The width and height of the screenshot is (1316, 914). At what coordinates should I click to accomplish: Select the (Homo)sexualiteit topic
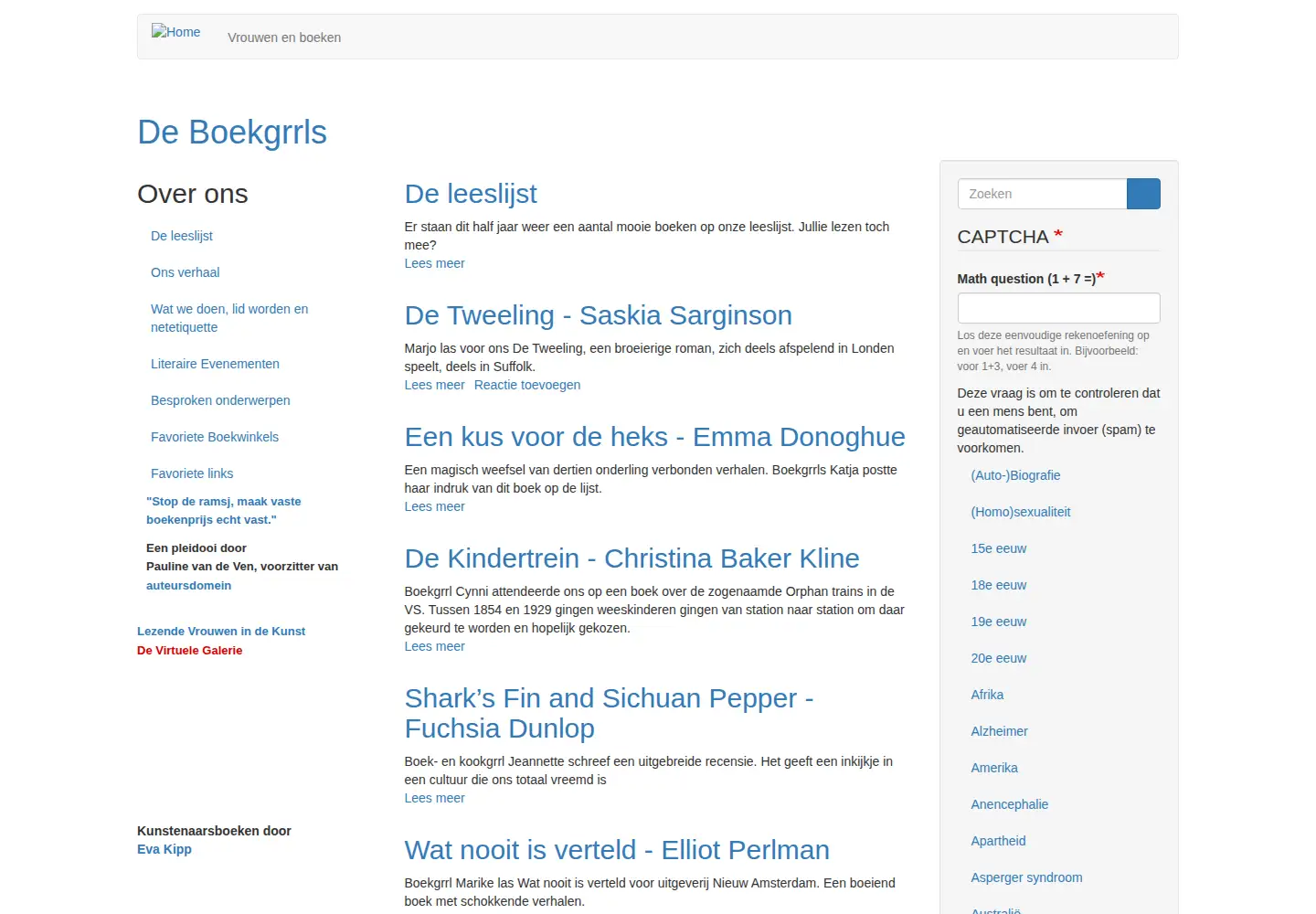(x=1021, y=512)
